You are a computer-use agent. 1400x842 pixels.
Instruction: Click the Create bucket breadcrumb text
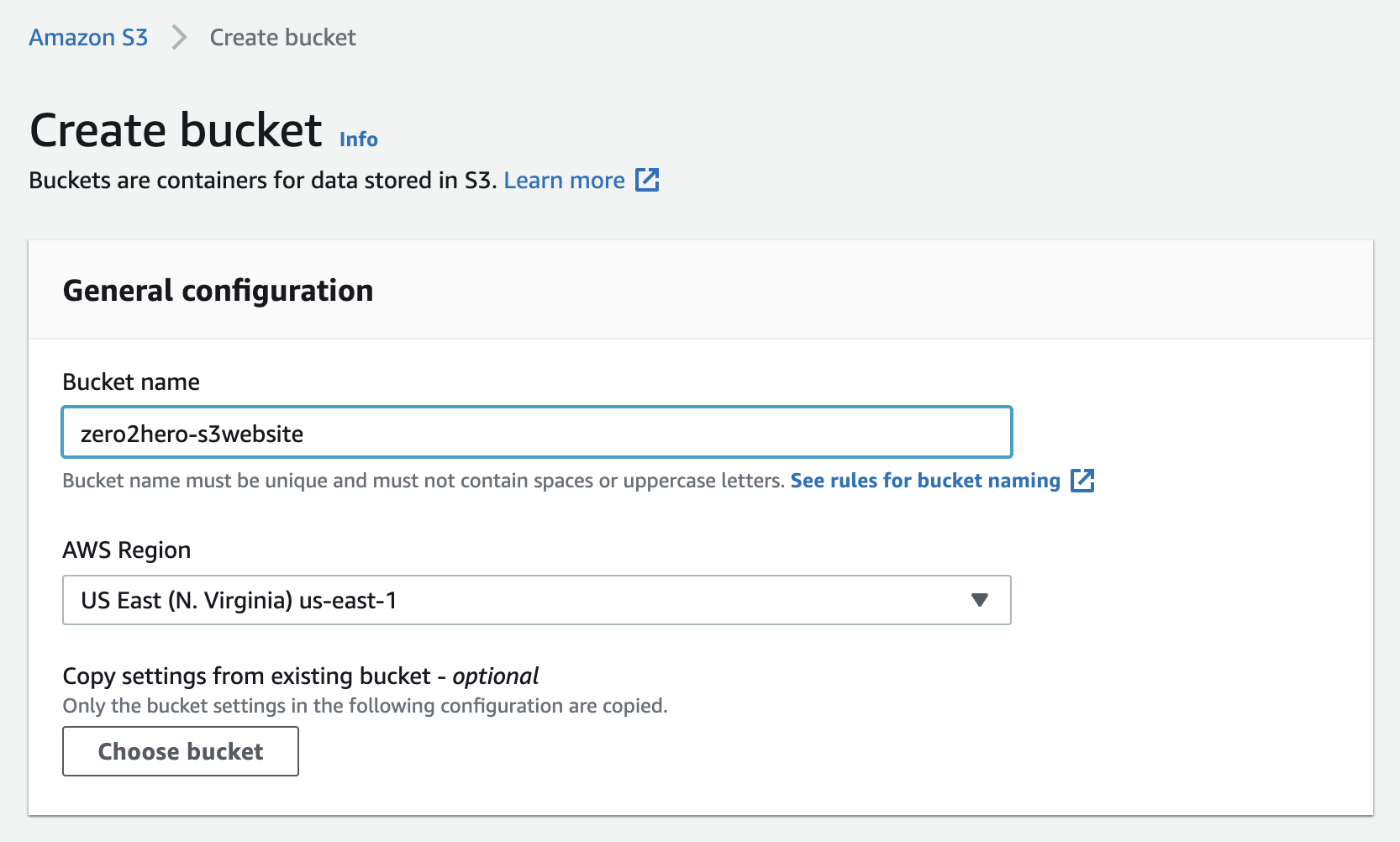(x=282, y=38)
